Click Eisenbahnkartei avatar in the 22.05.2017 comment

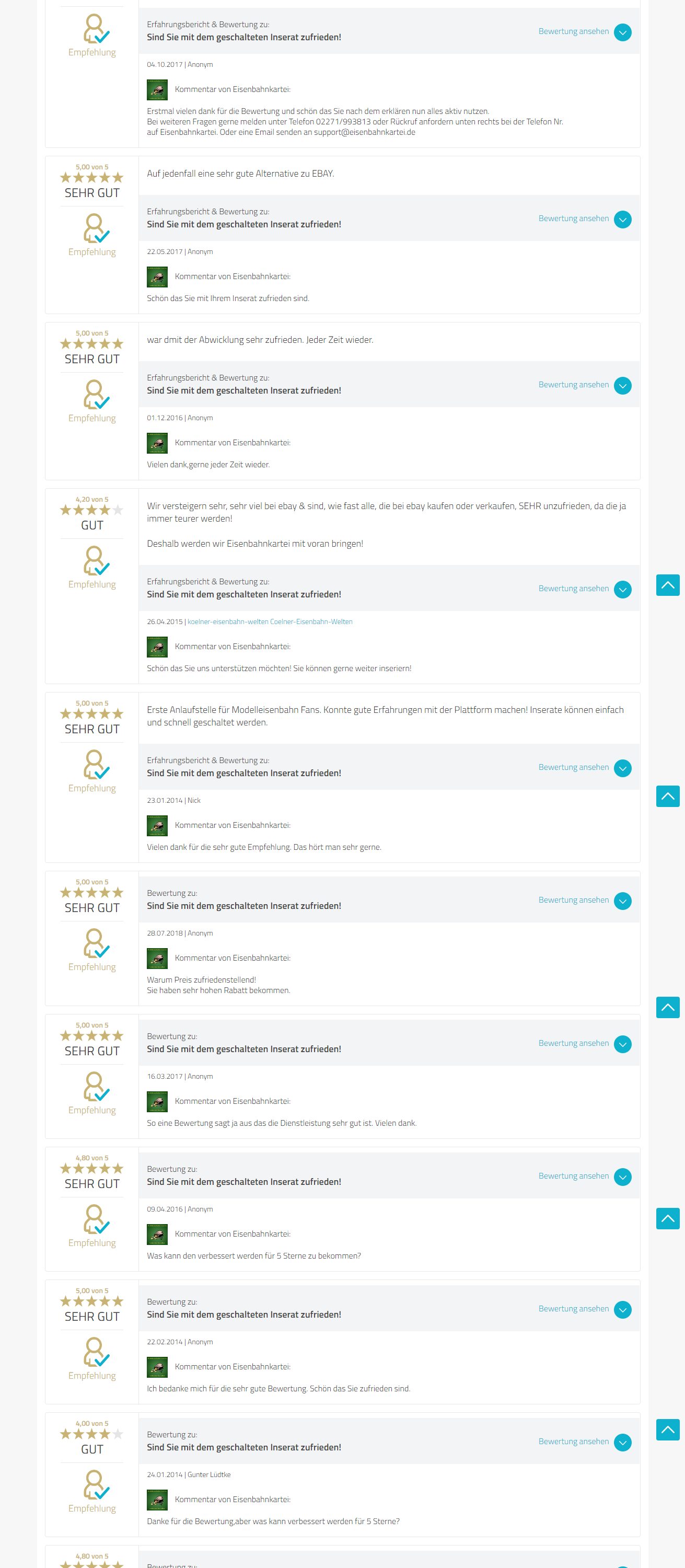coord(157,277)
